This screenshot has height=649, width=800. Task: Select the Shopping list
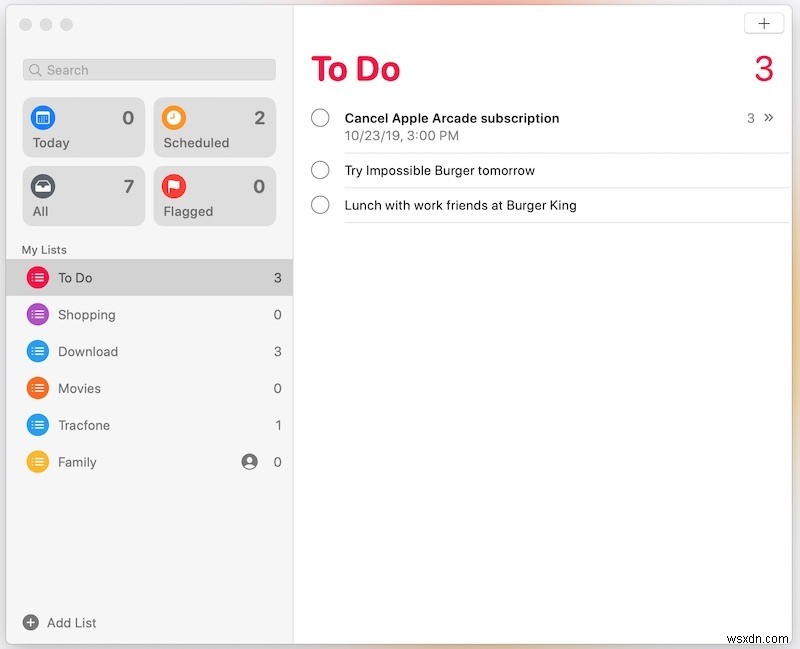[x=149, y=314]
